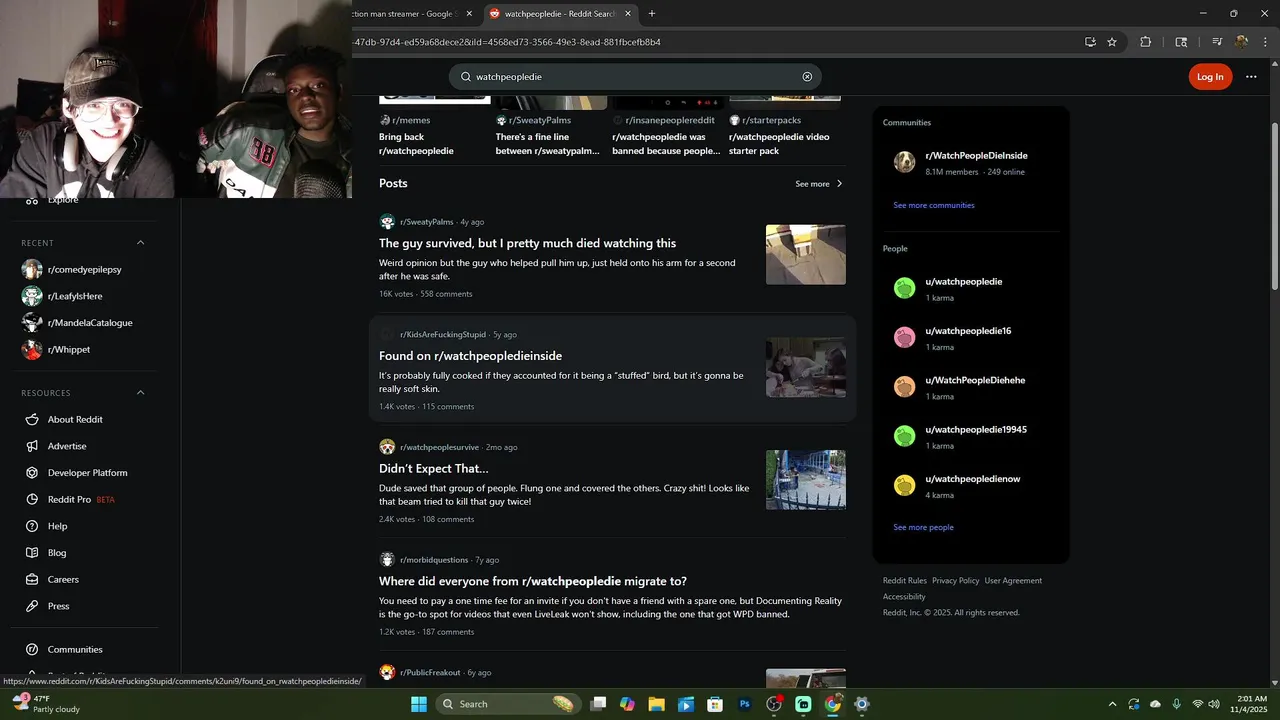Close the Reddit Search tab
The image size is (1280, 720).
tap(628, 14)
